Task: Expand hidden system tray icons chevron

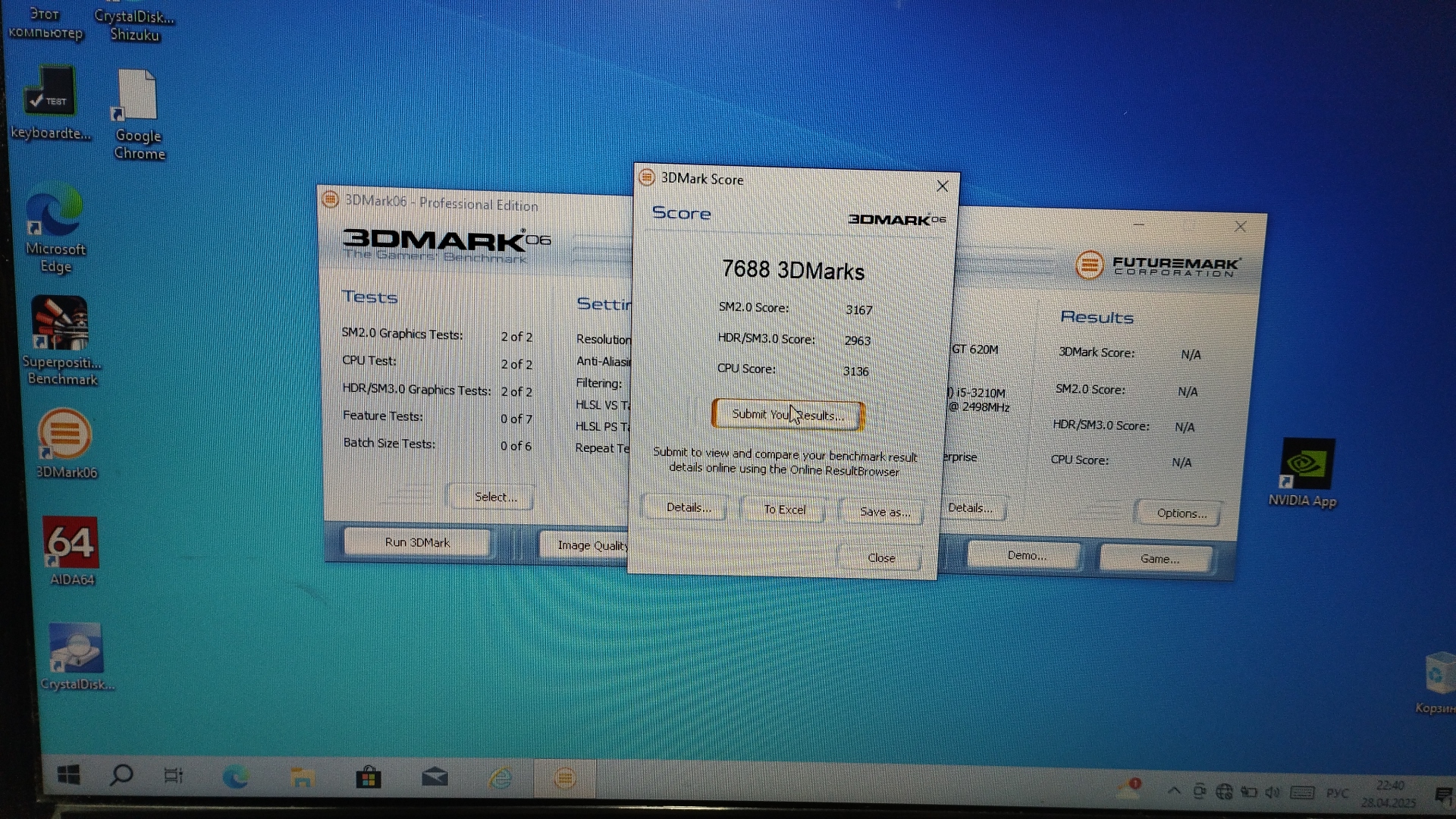Action: click(1174, 791)
